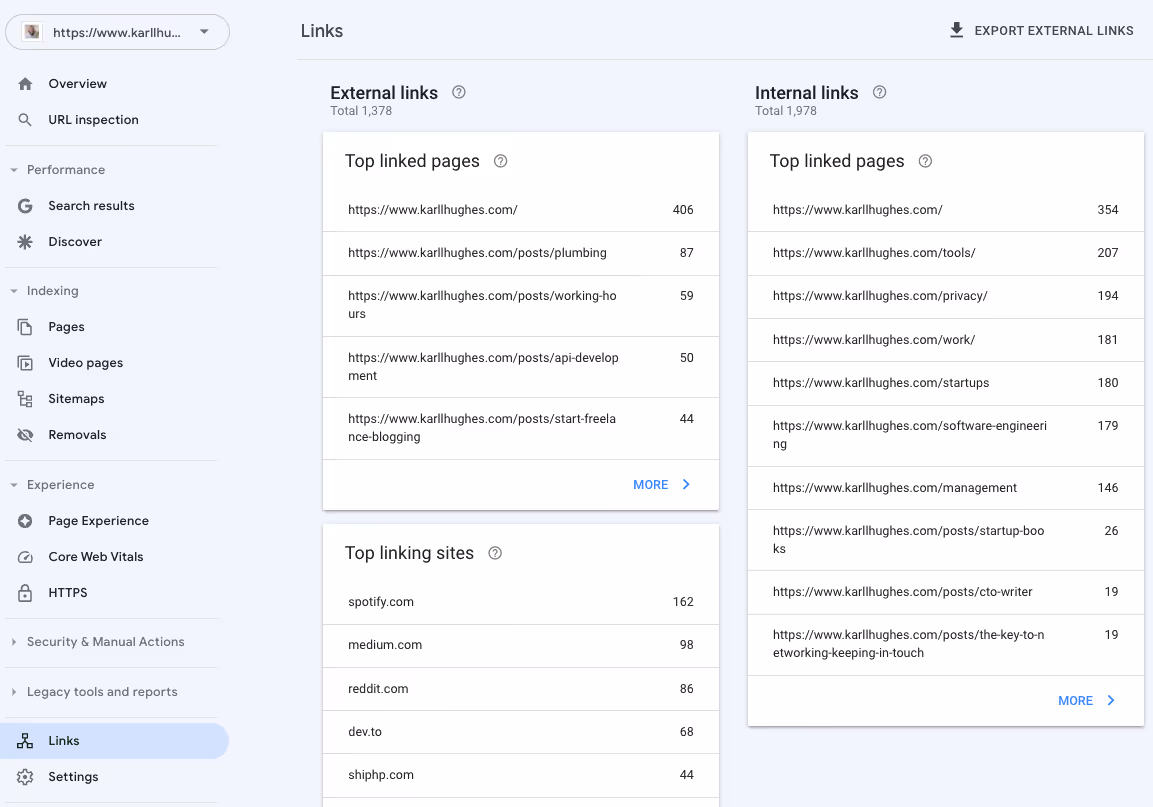Click the Discover asterisk icon
Image resolution: width=1153 pixels, height=807 pixels.
coord(25,242)
